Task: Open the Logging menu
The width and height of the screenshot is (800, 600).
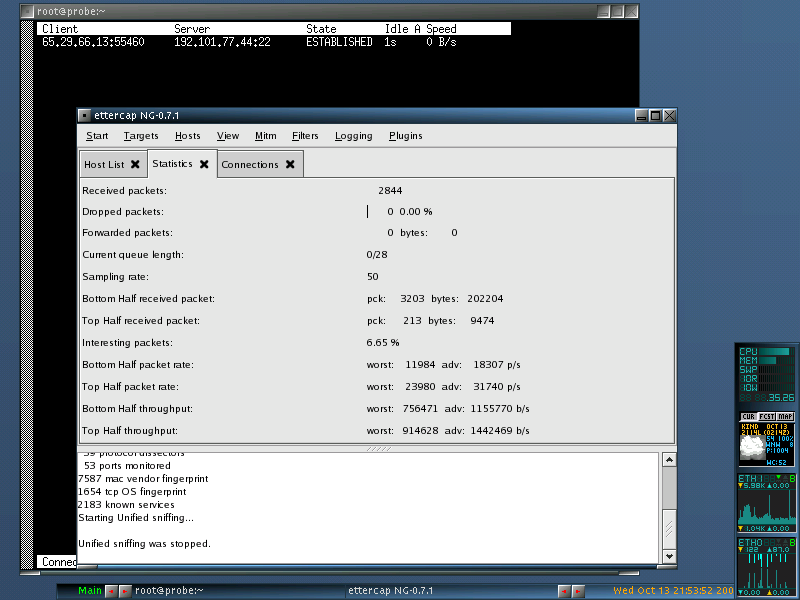Action: [x=354, y=136]
